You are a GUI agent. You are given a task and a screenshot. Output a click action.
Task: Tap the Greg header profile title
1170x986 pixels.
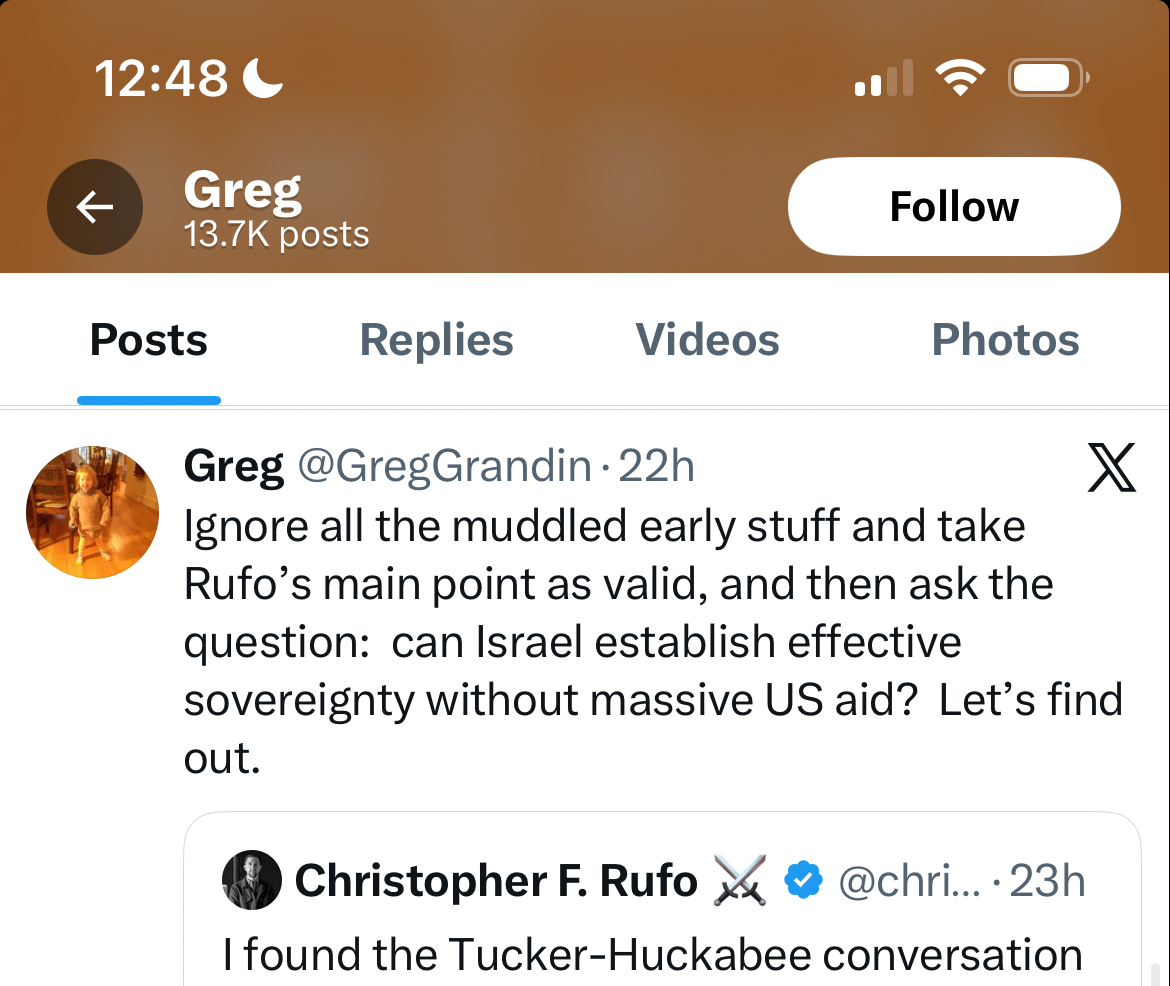point(243,190)
